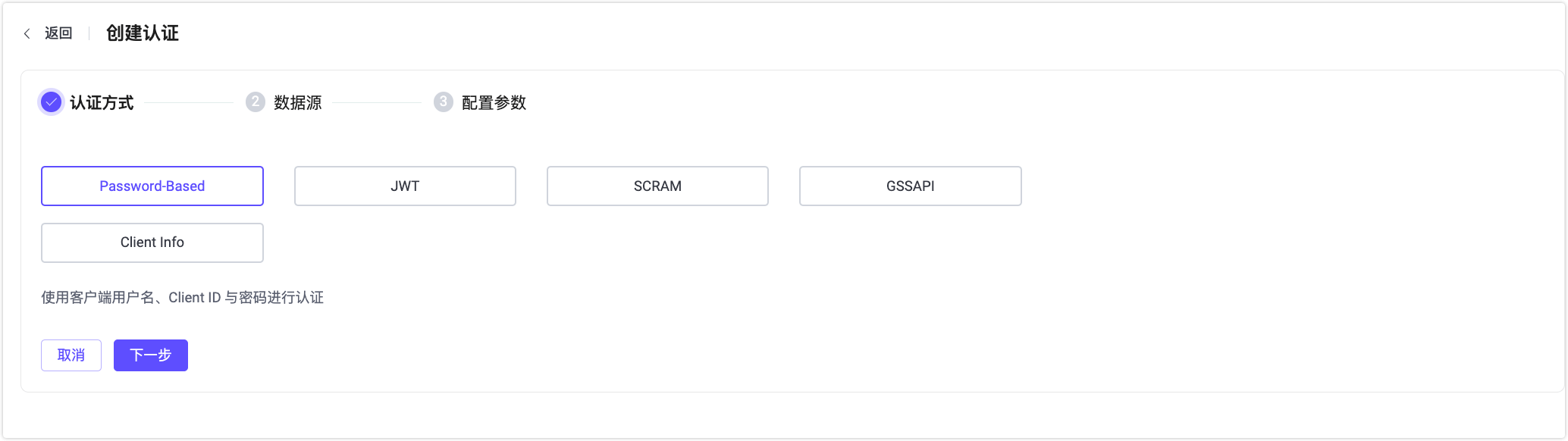Screen dimensions: 1568x441
Task: Click the 下一步 next step button
Action: (x=151, y=355)
